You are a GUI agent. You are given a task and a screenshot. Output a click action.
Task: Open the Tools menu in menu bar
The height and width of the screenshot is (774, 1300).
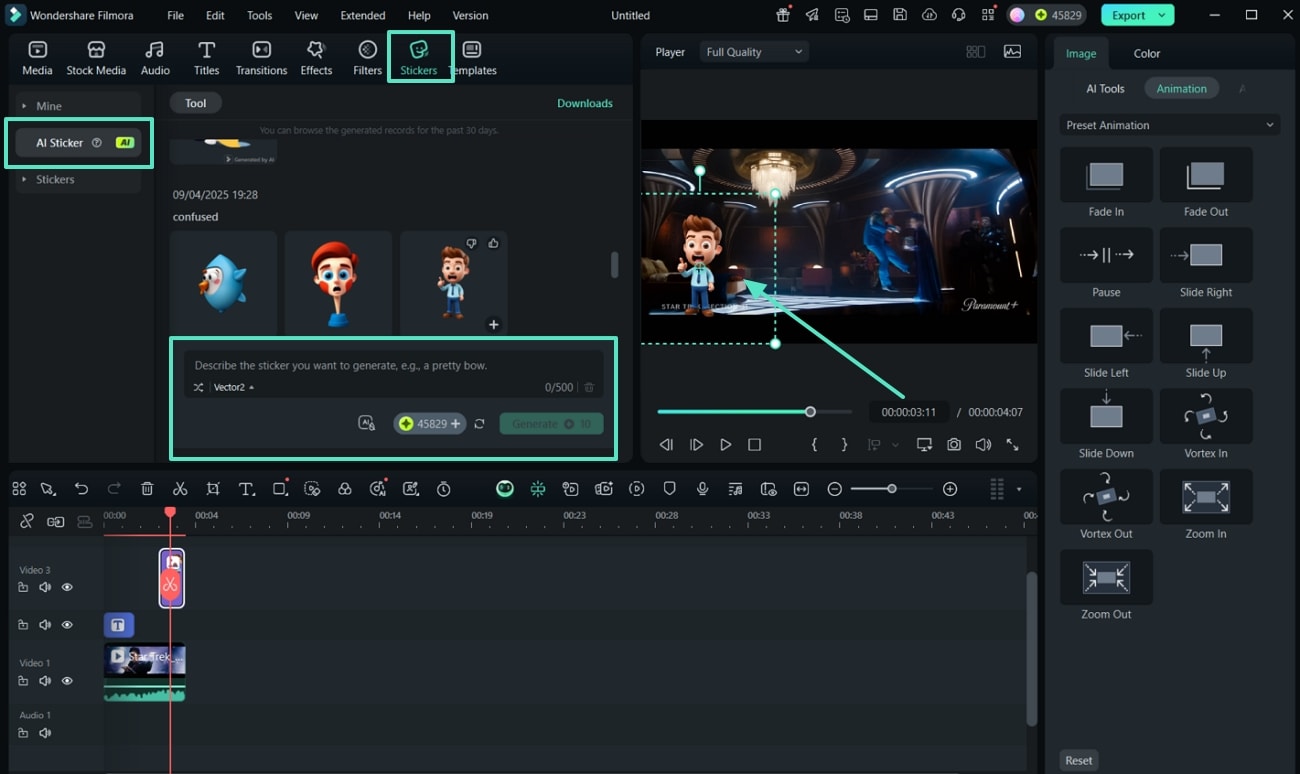(259, 15)
